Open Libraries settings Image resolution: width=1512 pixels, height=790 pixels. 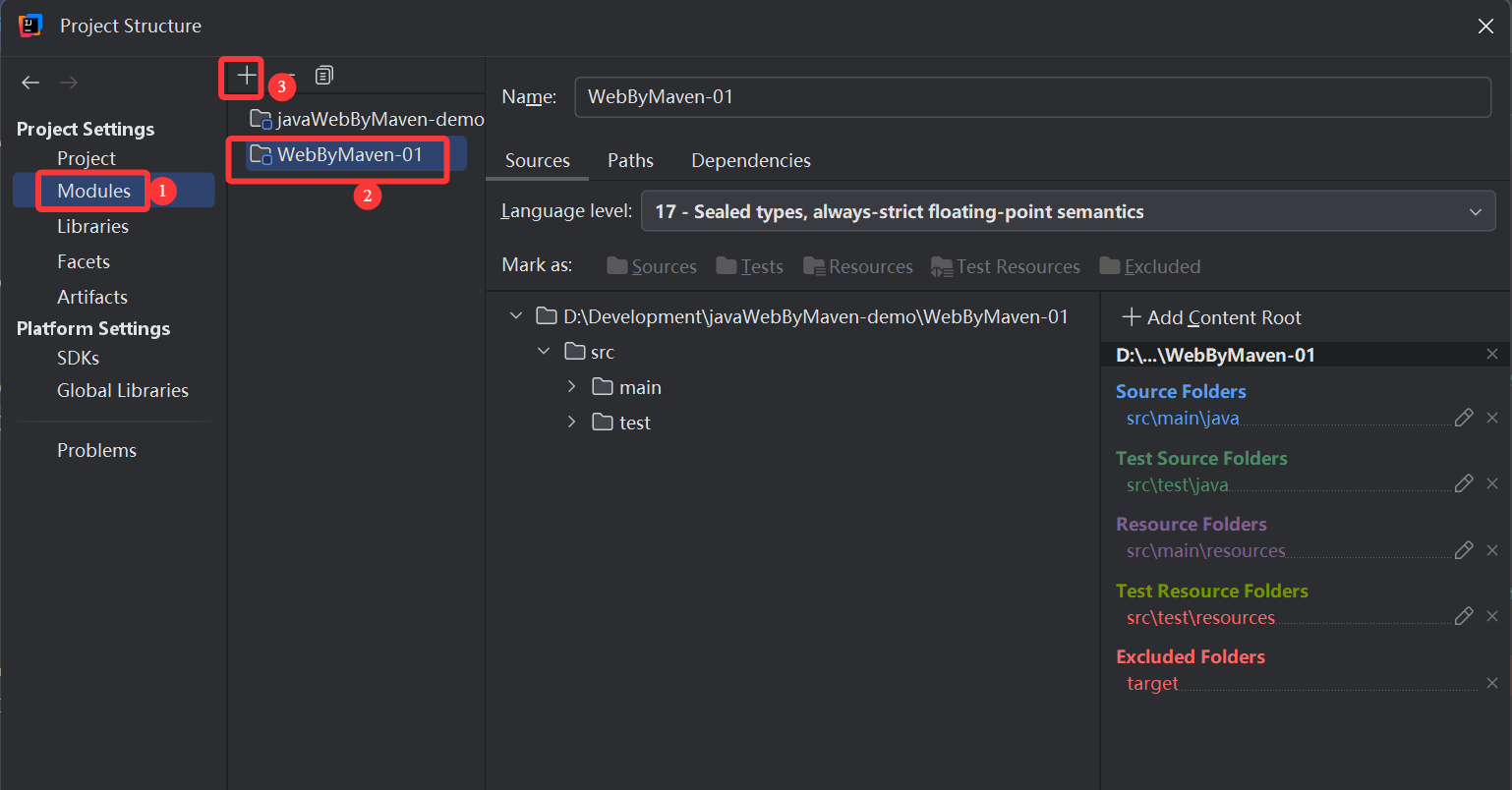[x=92, y=226]
